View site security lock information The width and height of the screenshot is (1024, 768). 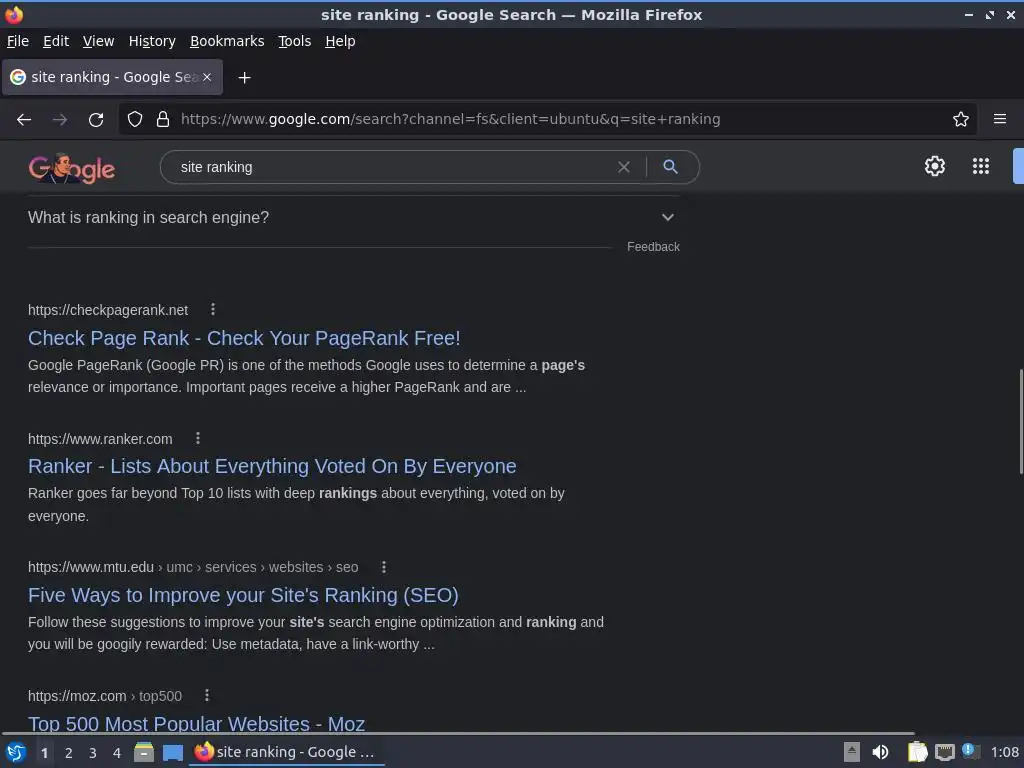163,119
